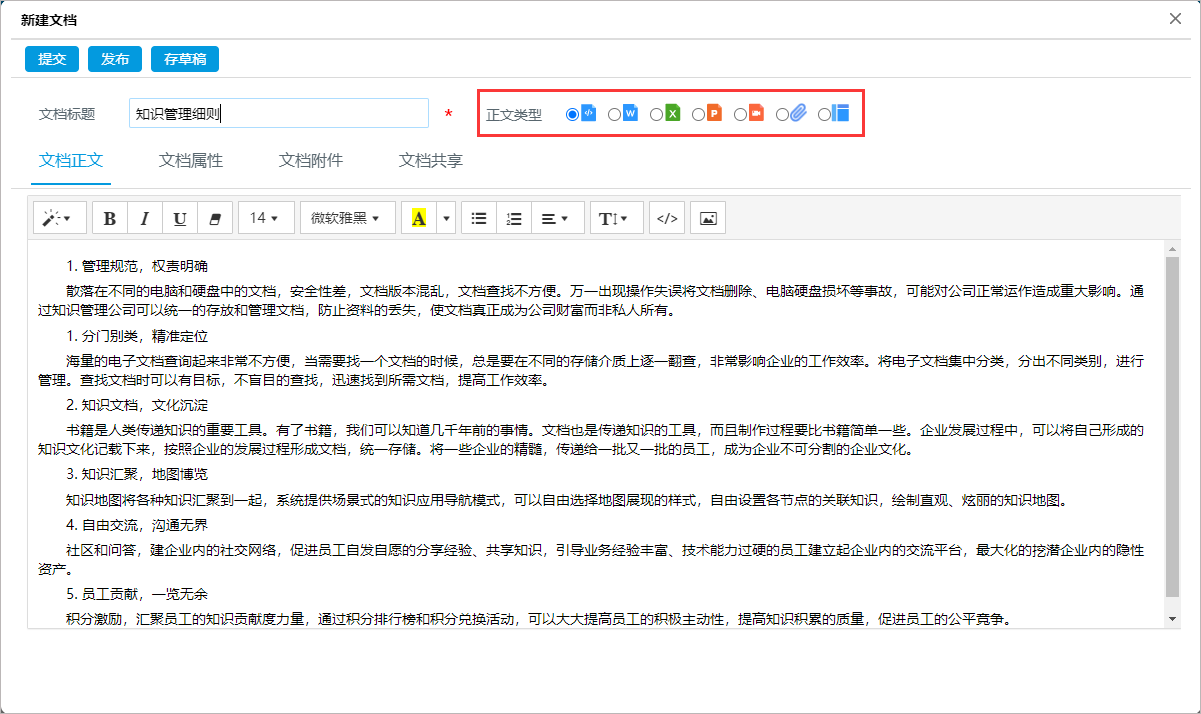Click the 提交 button
The height and width of the screenshot is (714, 1201).
coord(52,59)
